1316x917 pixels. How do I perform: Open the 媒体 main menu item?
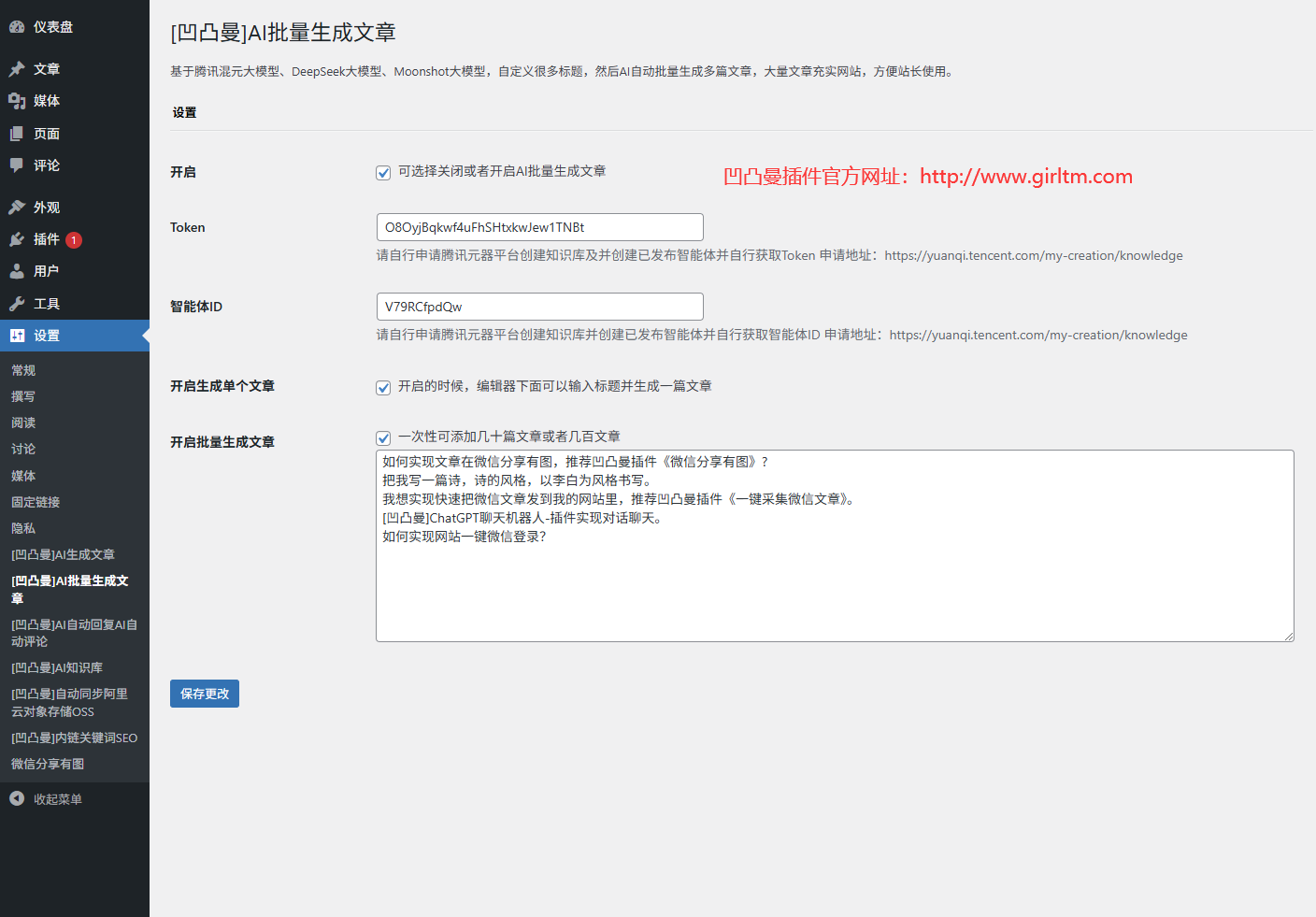75,101
